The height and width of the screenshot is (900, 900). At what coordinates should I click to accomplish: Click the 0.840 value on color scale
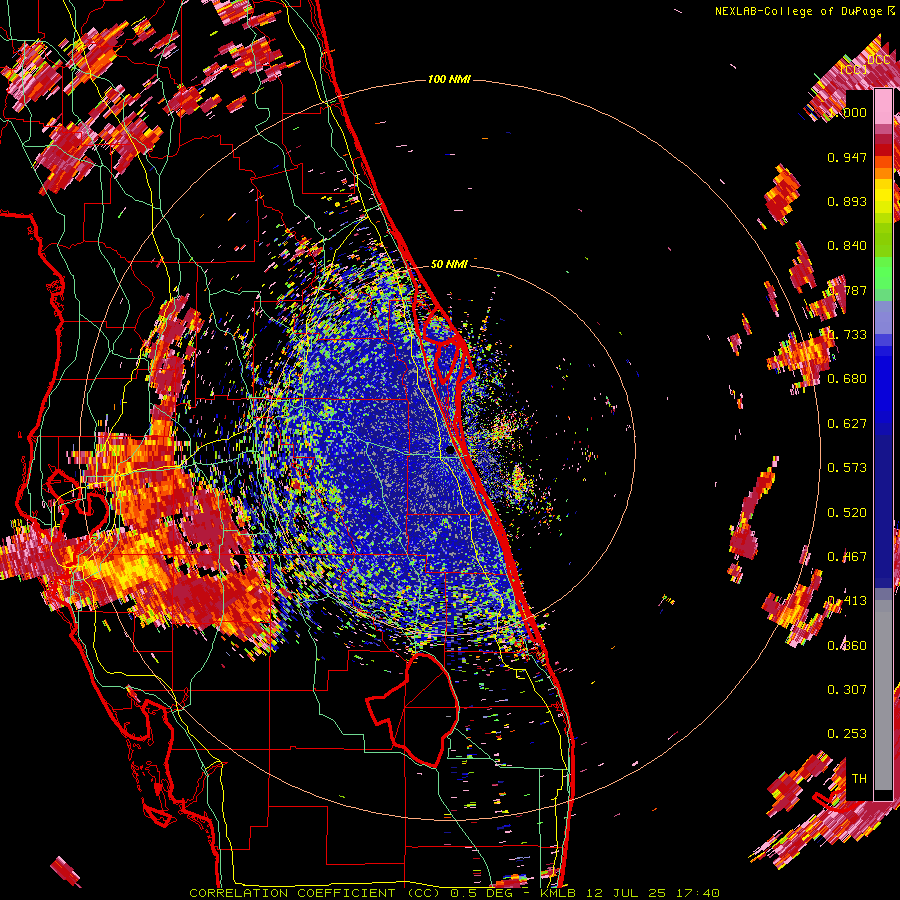(847, 246)
